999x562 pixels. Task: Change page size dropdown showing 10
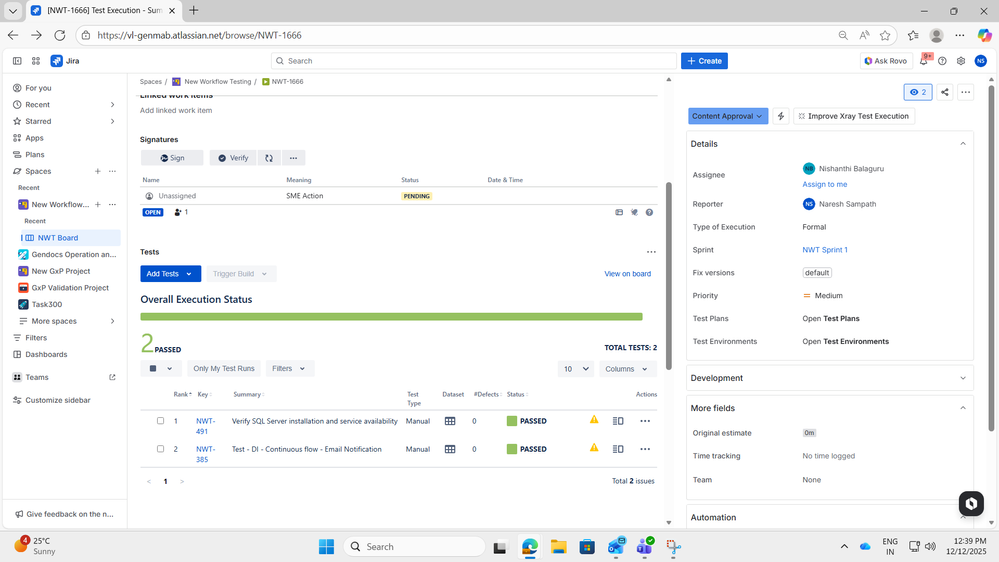(575, 369)
